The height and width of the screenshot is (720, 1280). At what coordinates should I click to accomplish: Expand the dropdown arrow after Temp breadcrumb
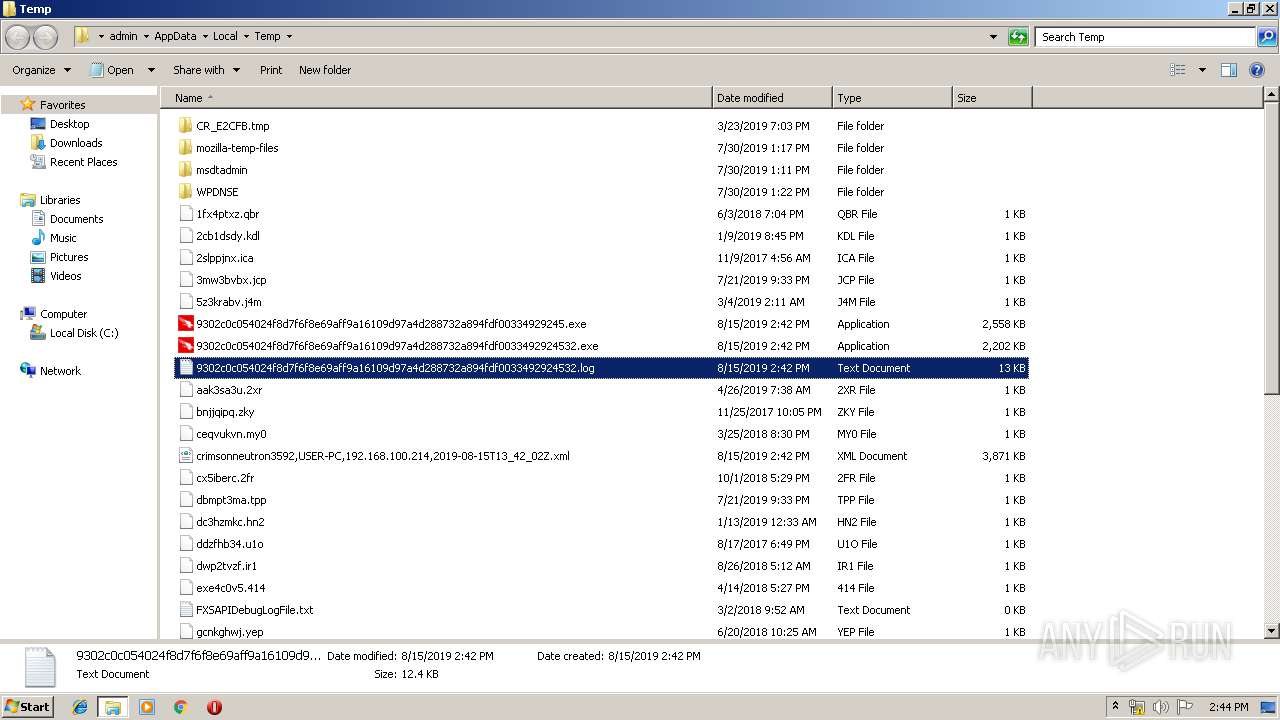click(289, 37)
